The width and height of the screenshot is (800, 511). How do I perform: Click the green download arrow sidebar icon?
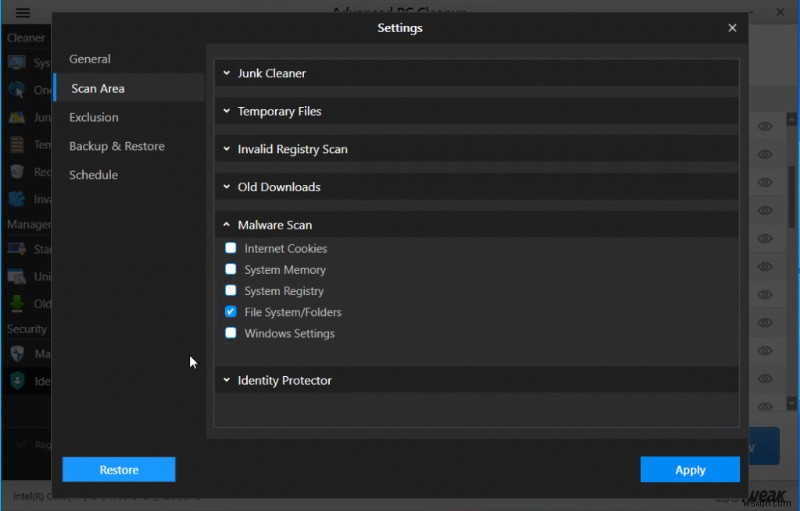pyautogui.click(x=16, y=303)
